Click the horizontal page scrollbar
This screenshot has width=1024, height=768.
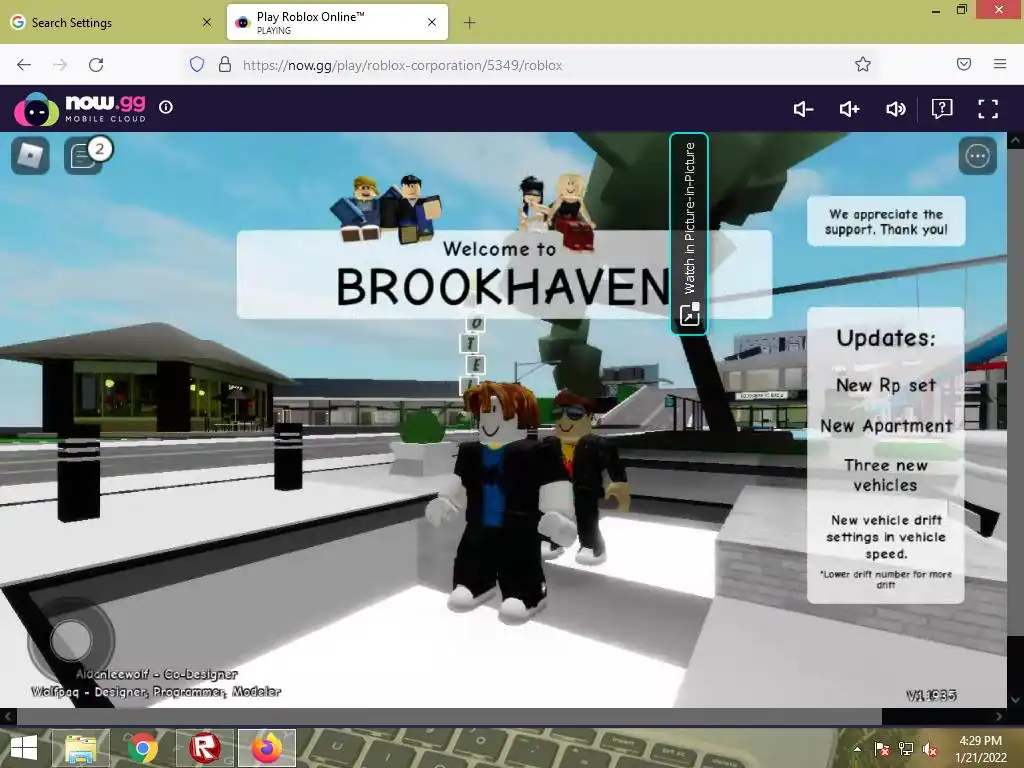(x=449, y=716)
